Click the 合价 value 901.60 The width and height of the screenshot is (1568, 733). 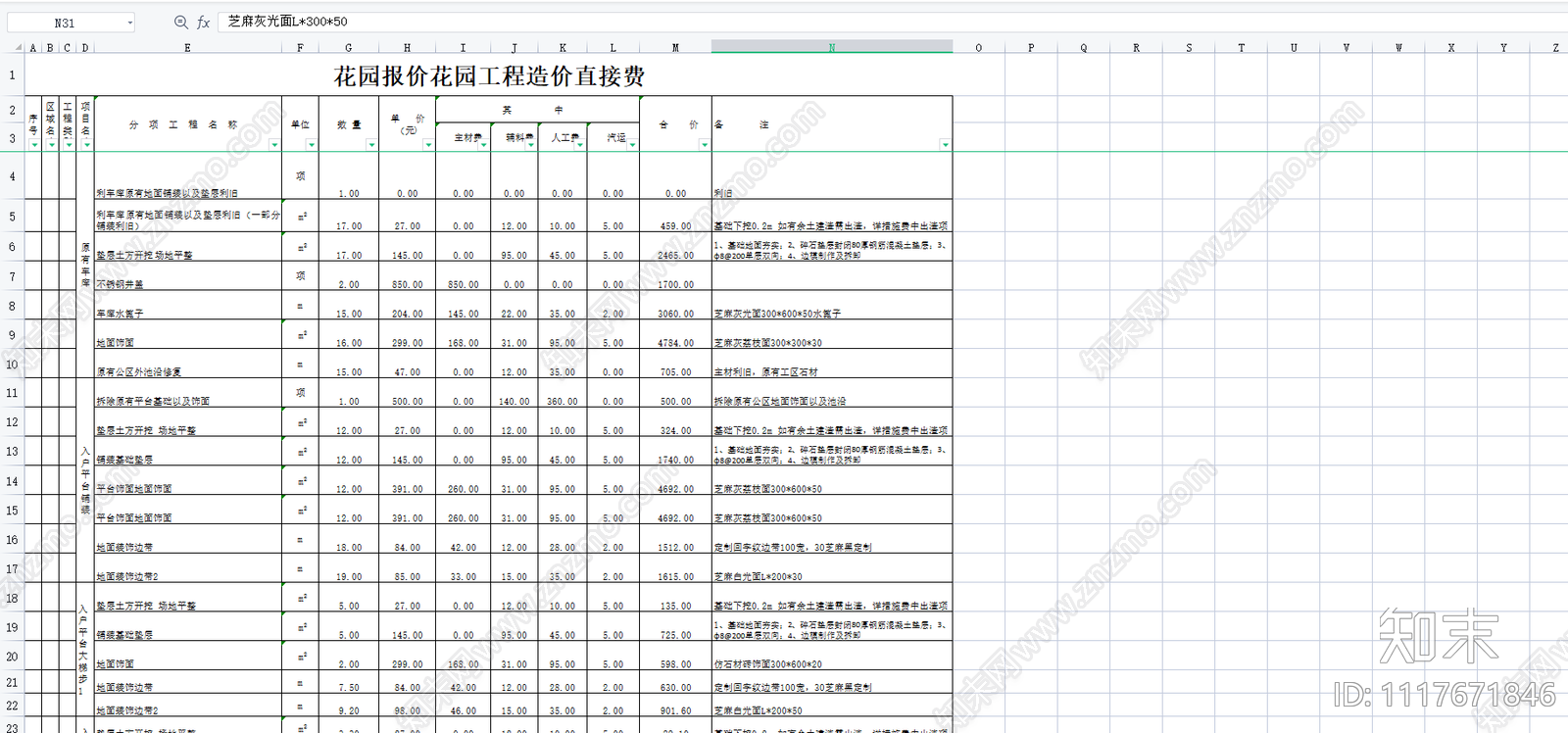click(675, 711)
